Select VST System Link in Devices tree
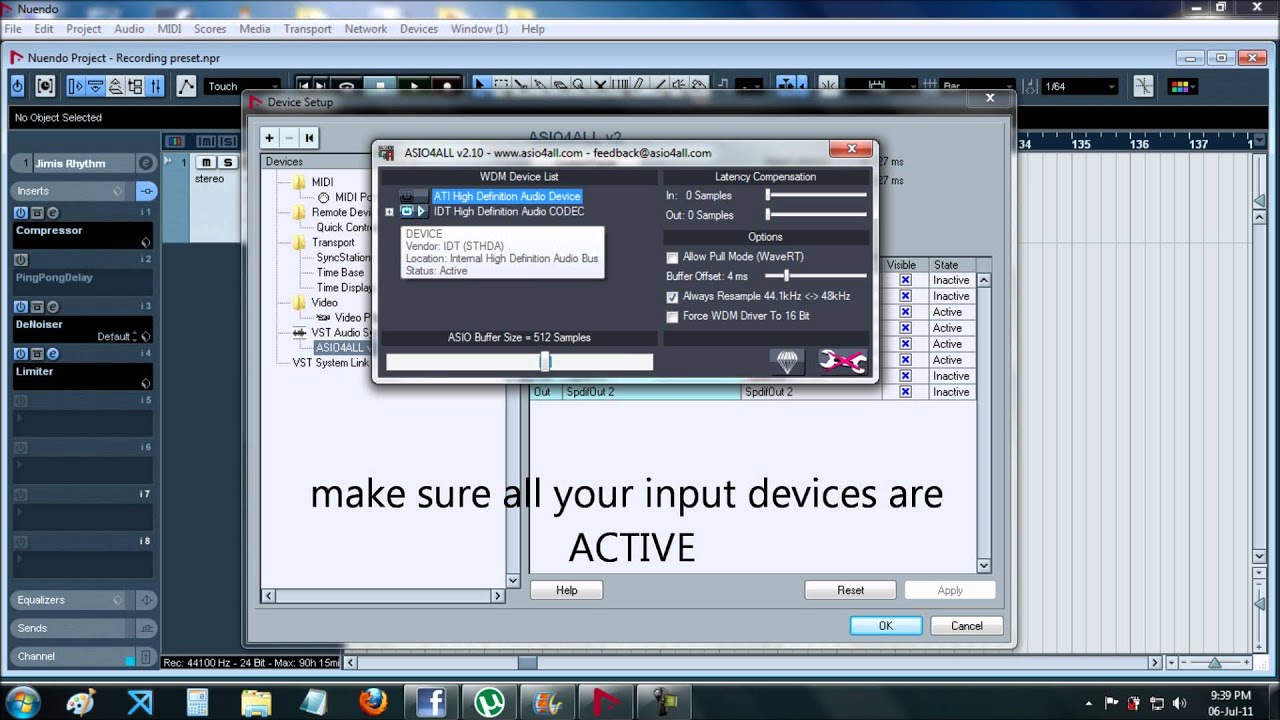Image resolution: width=1280 pixels, height=720 pixels. (x=330, y=363)
